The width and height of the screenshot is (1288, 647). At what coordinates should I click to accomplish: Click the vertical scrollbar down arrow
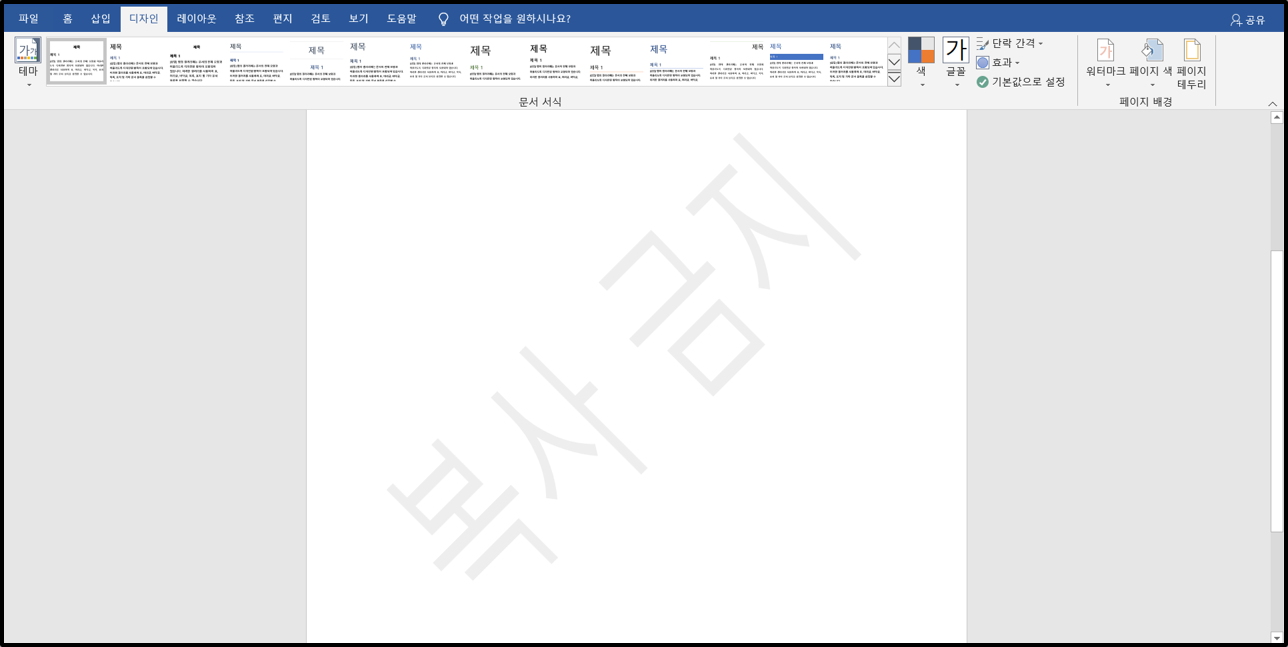pos(1276,636)
